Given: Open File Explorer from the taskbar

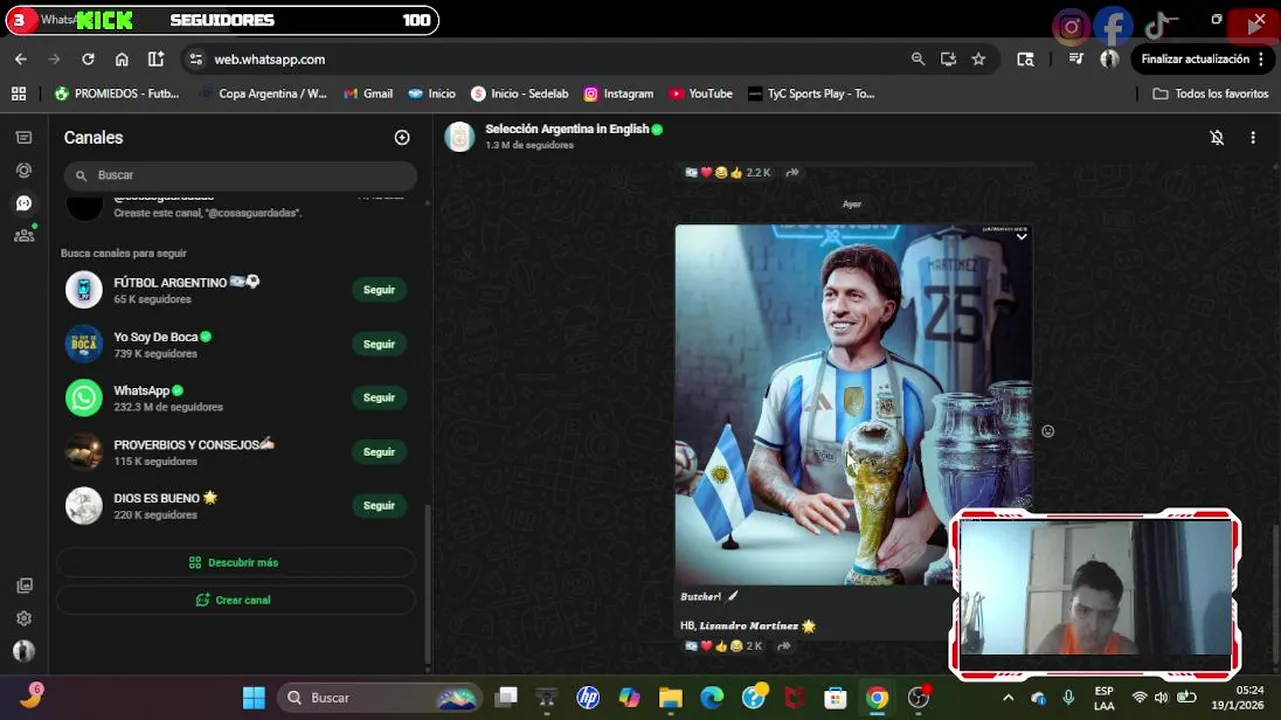Looking at the screenshot, I should 670,697.
